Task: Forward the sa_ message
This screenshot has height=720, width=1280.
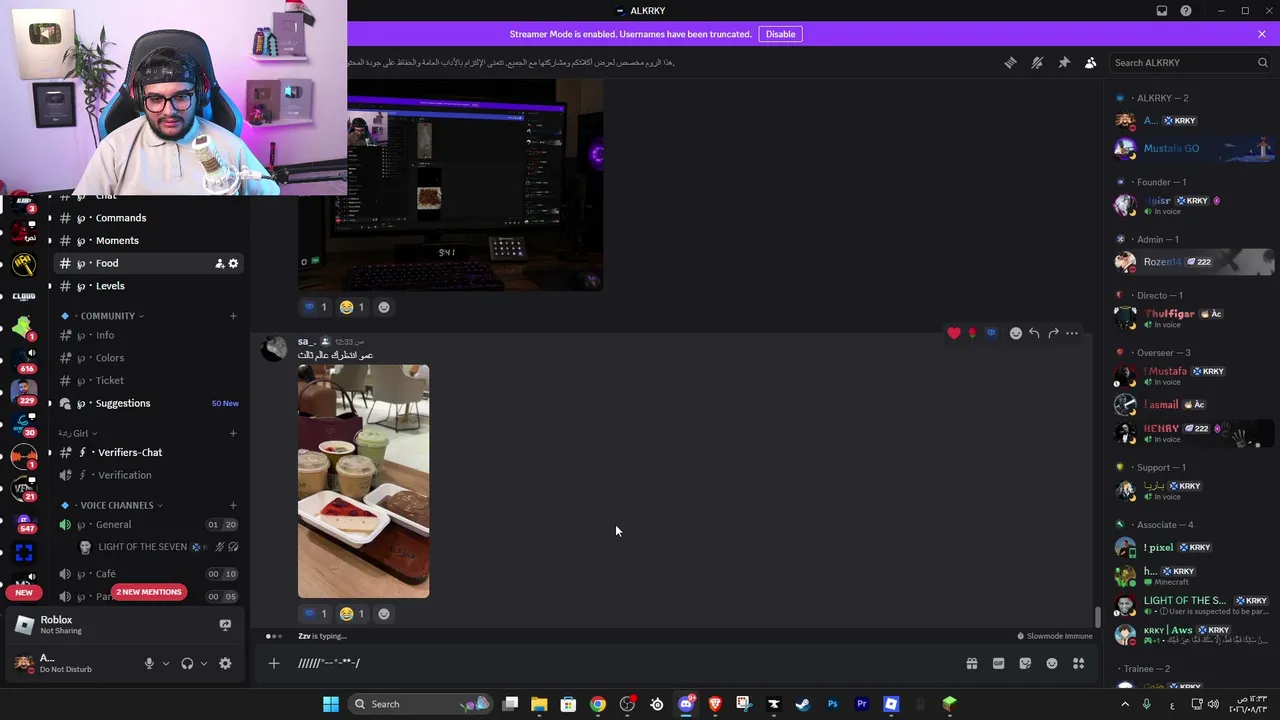Action: [x=1053, y=333]
